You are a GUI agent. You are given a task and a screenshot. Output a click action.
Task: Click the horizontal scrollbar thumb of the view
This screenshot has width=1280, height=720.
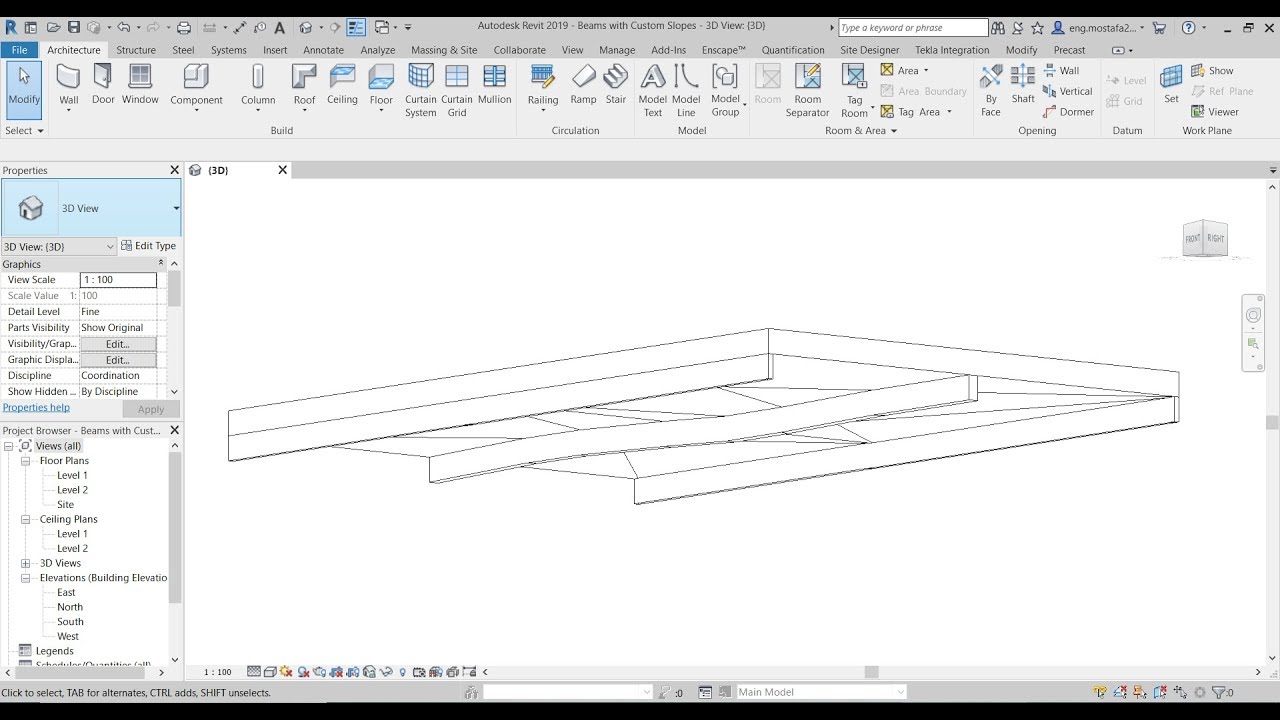tap(871, 672)
